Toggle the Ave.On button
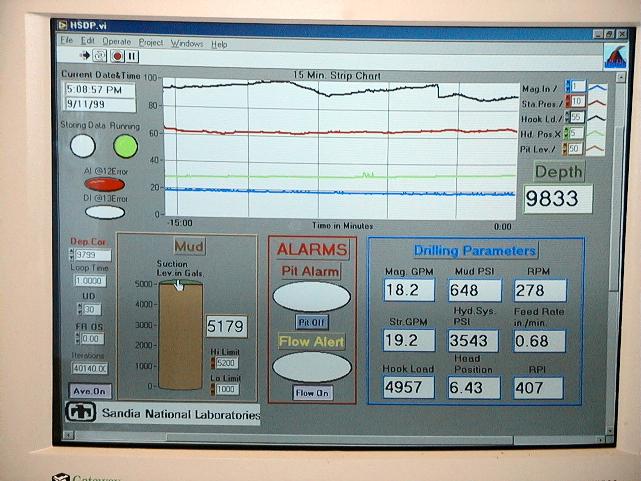 [x=90, y=391]
